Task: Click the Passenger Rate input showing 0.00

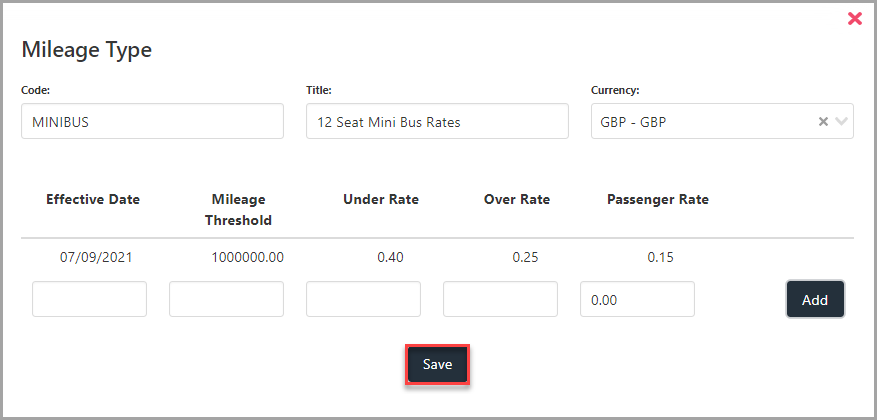Action: tap(638, 299)
